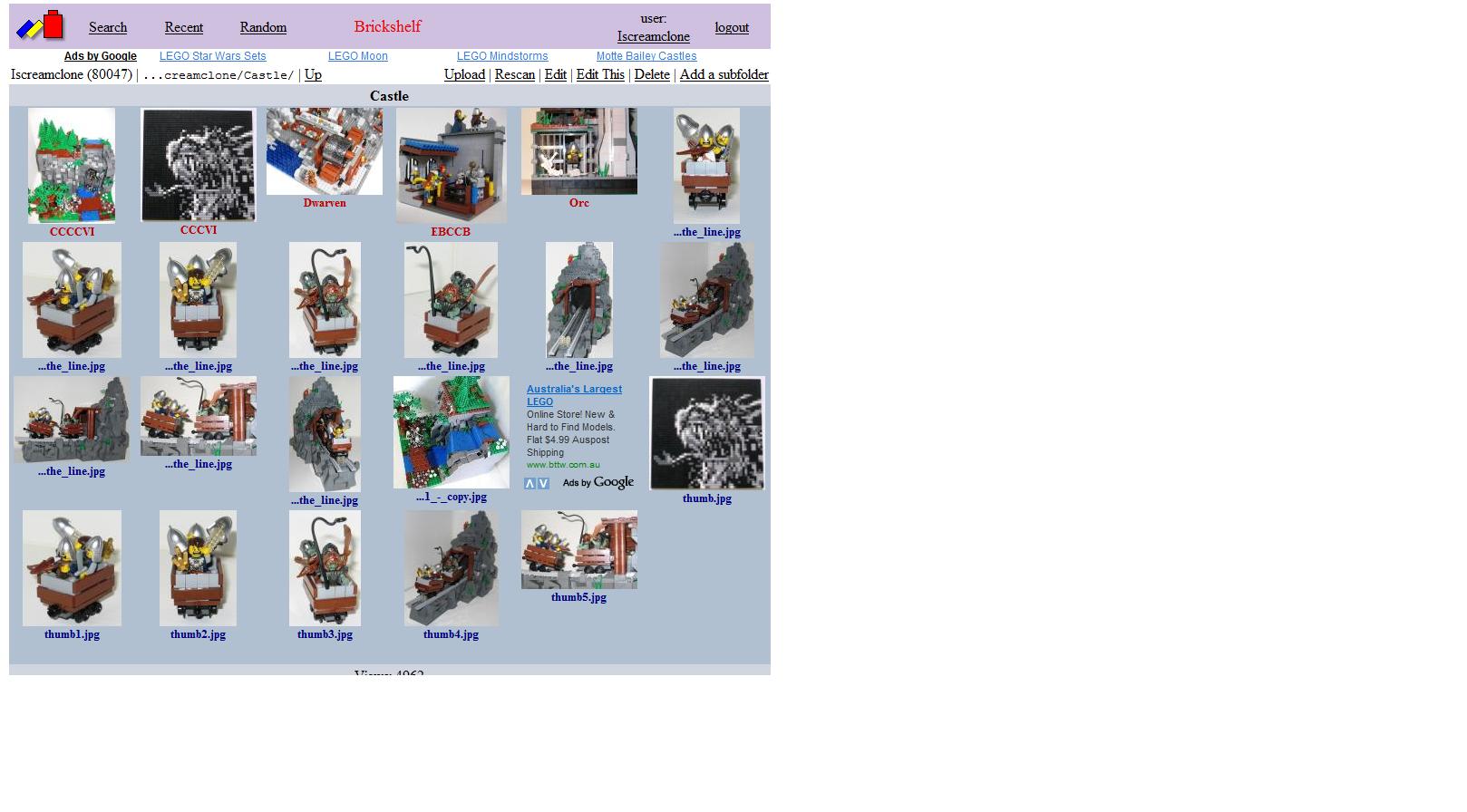Go Up one folder level
The width and height of the screenshot is (1467, 812).
313,74
